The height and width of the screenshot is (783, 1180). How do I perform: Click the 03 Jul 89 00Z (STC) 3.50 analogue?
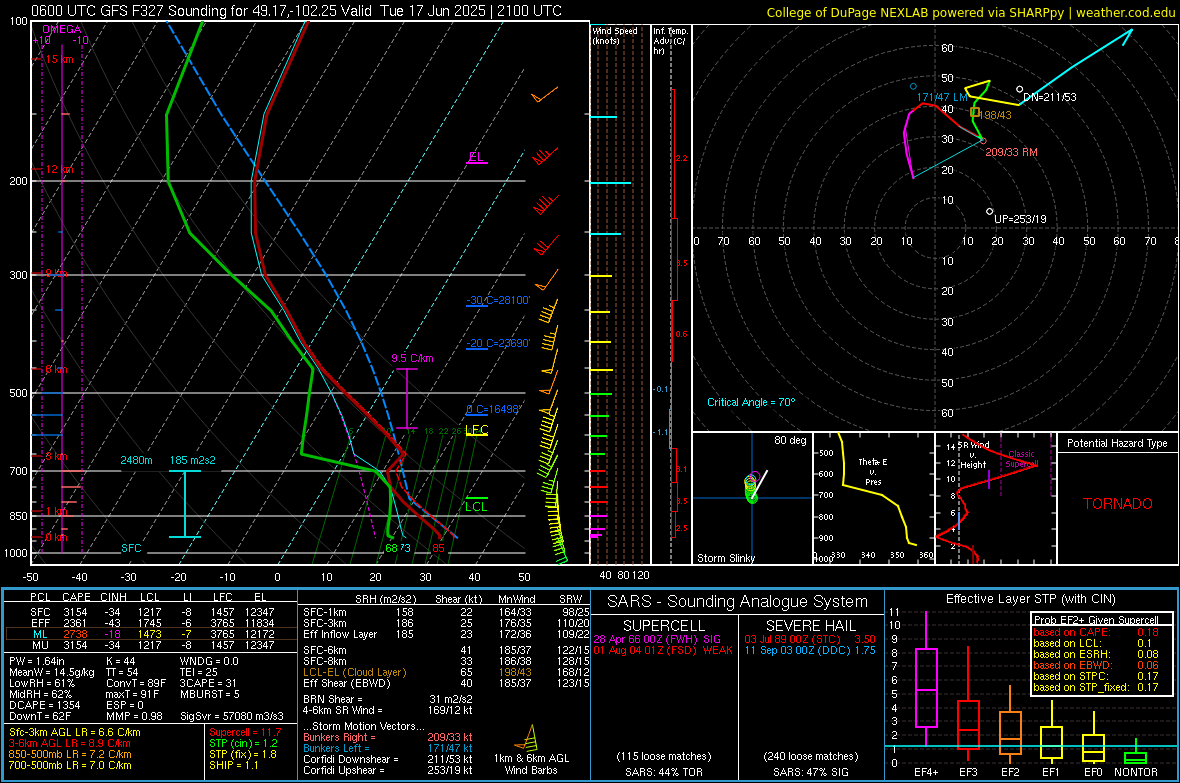point(810,639)
